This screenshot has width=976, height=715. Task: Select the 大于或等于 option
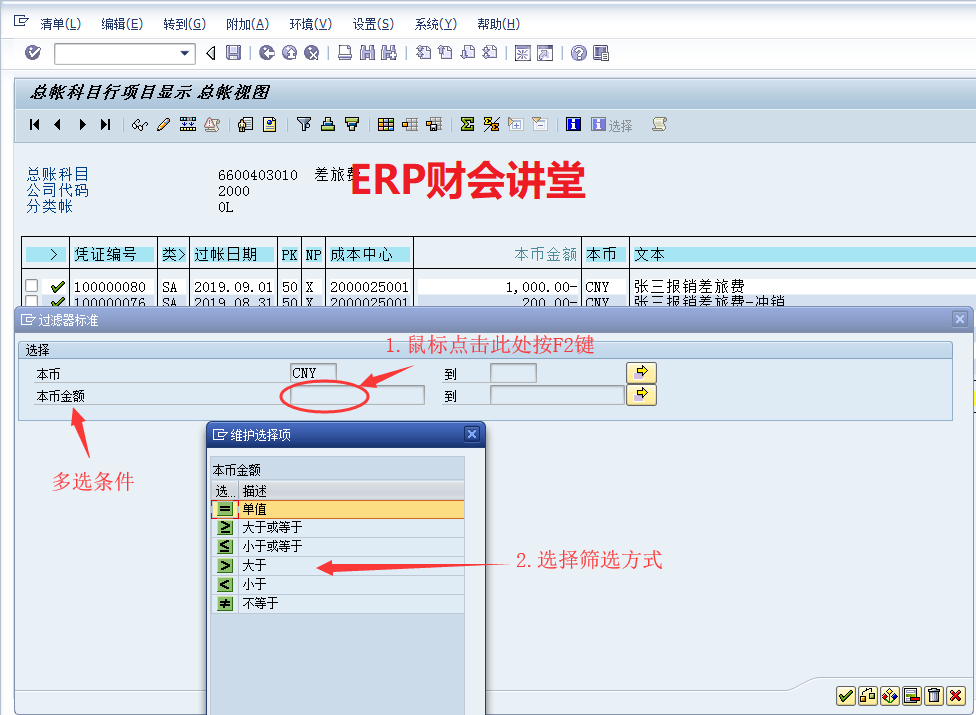tap(338, 528)
